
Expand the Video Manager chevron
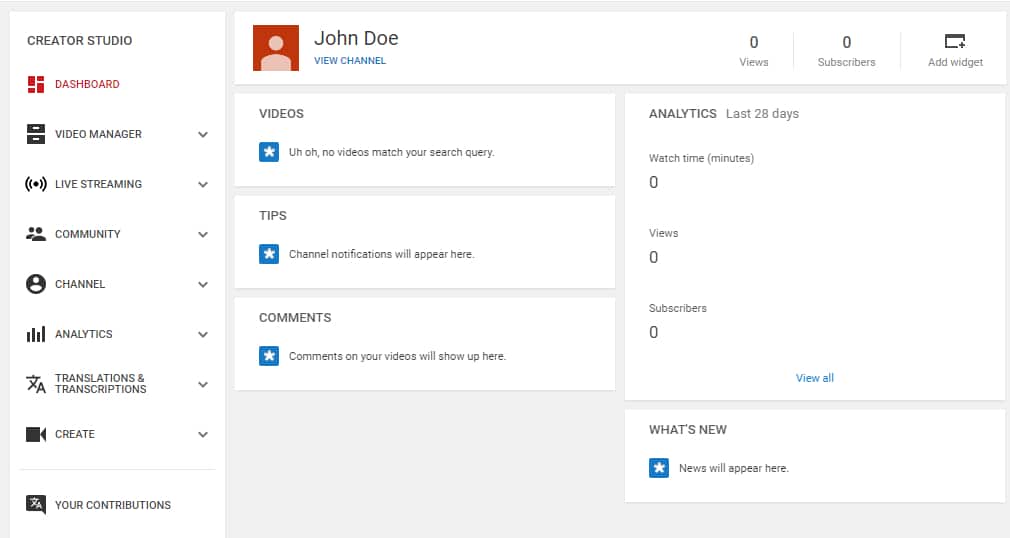click(x=203, y=135)
